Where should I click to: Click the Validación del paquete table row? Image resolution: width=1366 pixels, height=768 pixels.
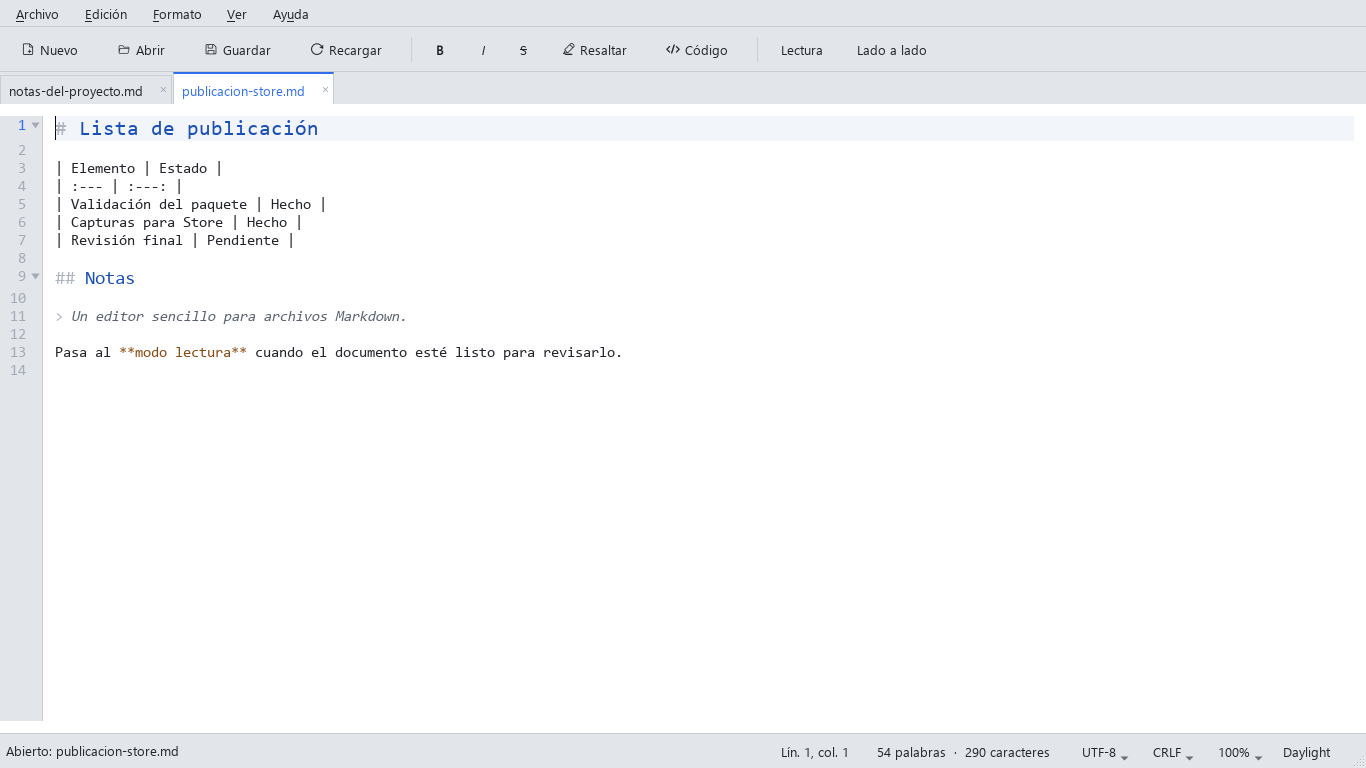click(x=191, y=204)
